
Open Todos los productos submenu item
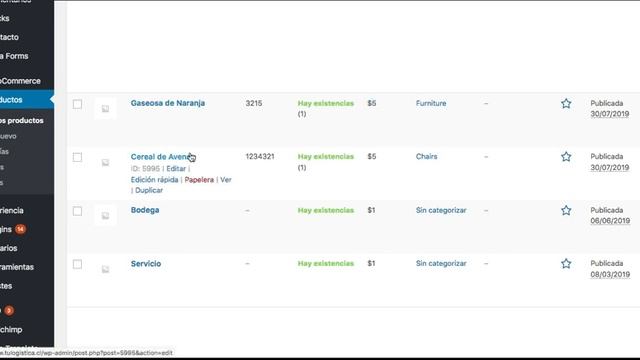point(22,120)
